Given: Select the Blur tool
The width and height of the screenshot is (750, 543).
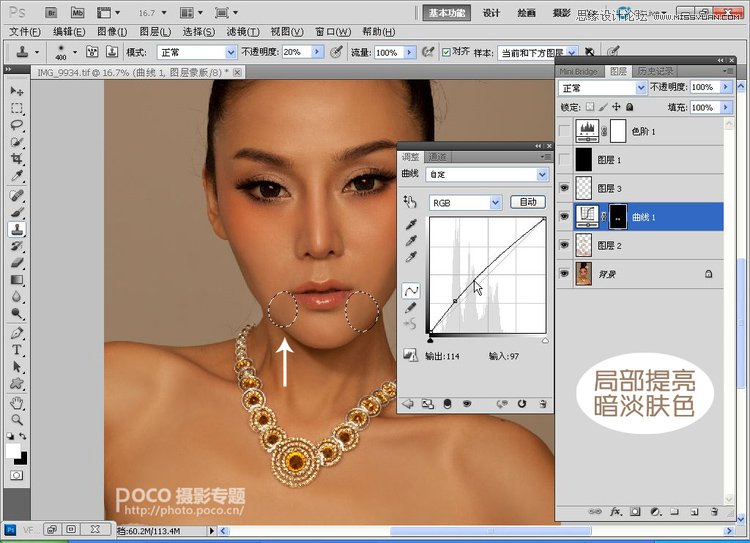Looking at the screenshot, I should coord(17,297).
